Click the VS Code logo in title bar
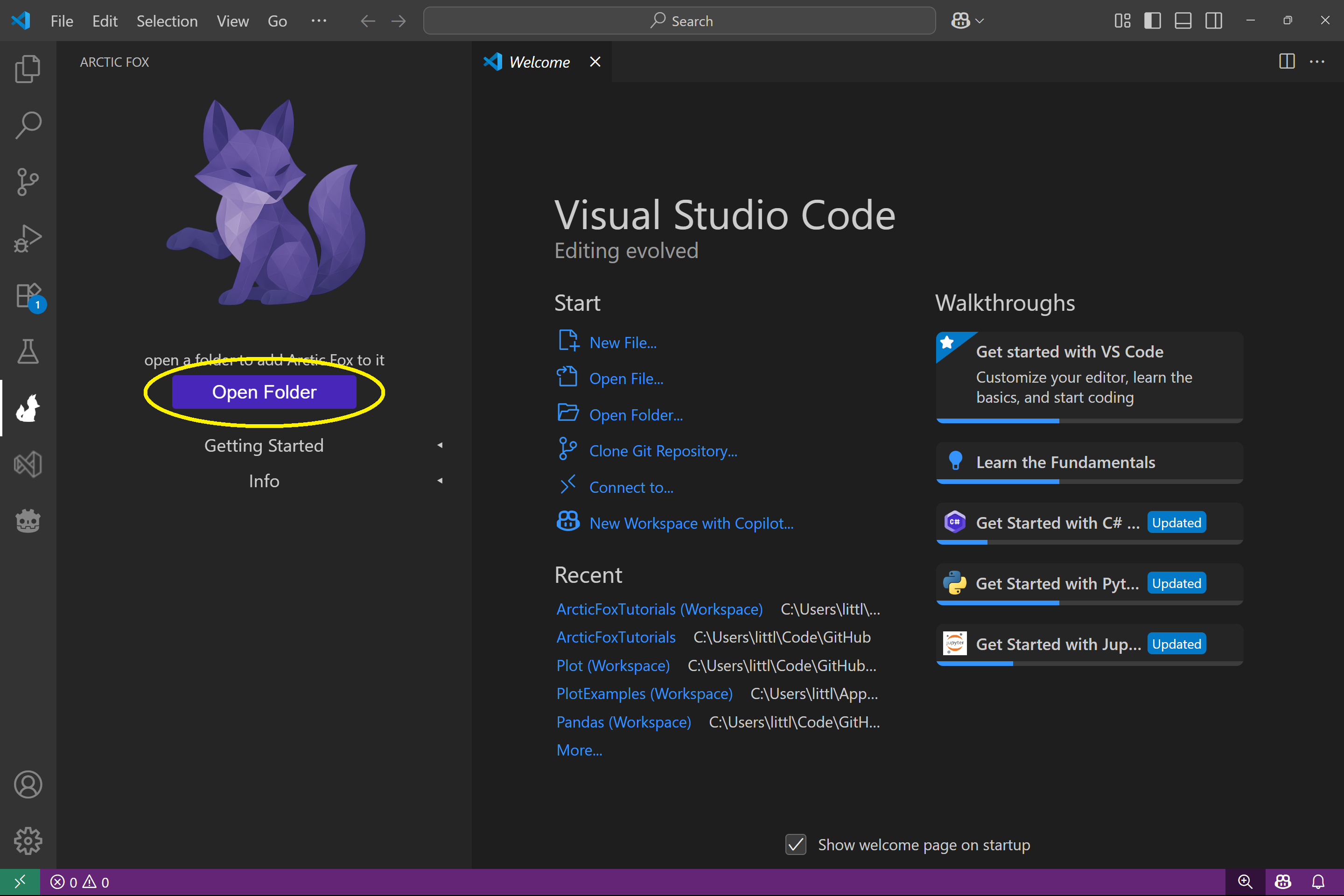Screen dimensions: 1344x896 [x=21, y=21]
